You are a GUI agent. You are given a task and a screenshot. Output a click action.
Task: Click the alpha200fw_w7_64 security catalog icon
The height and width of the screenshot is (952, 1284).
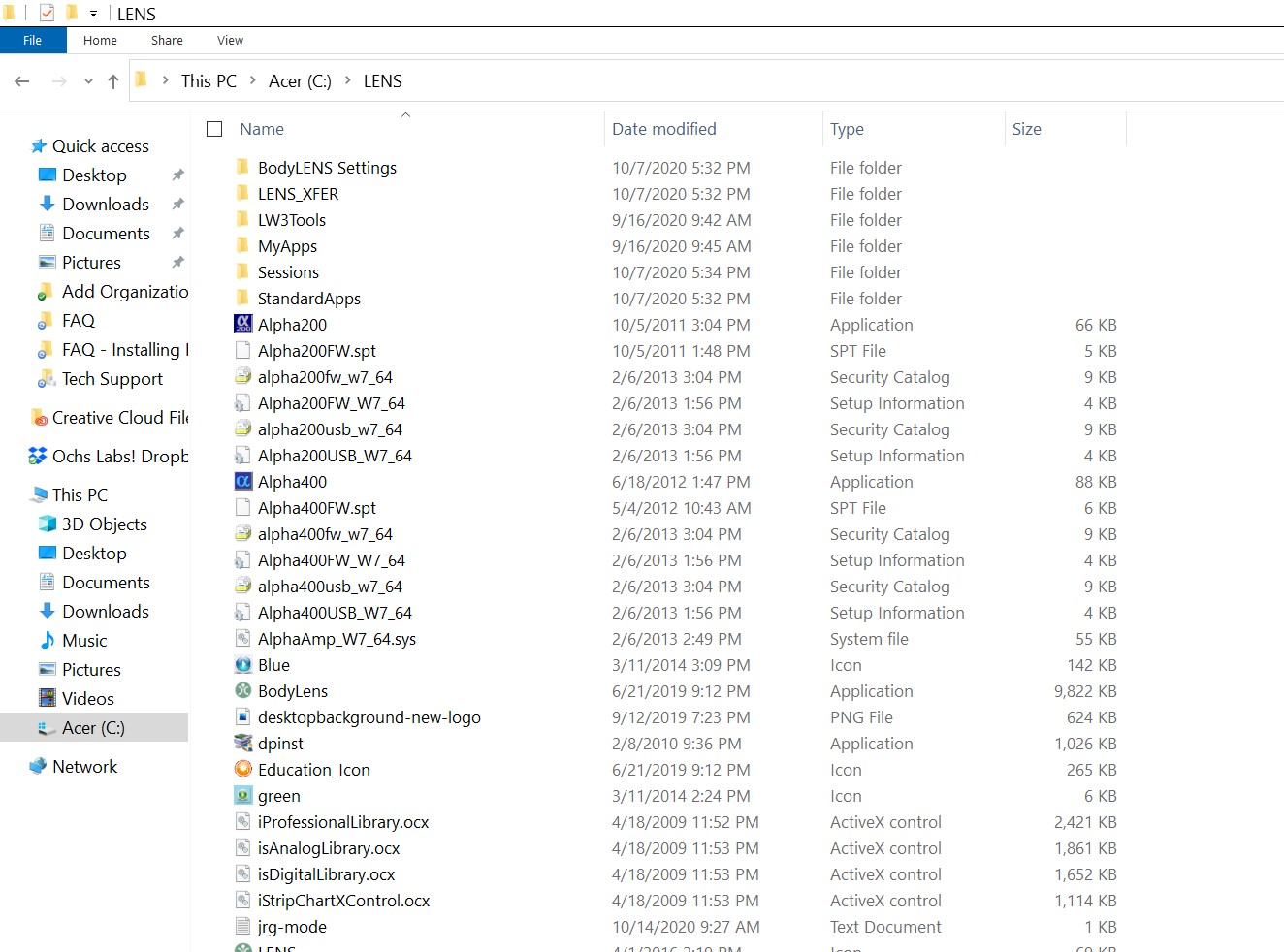243,376
